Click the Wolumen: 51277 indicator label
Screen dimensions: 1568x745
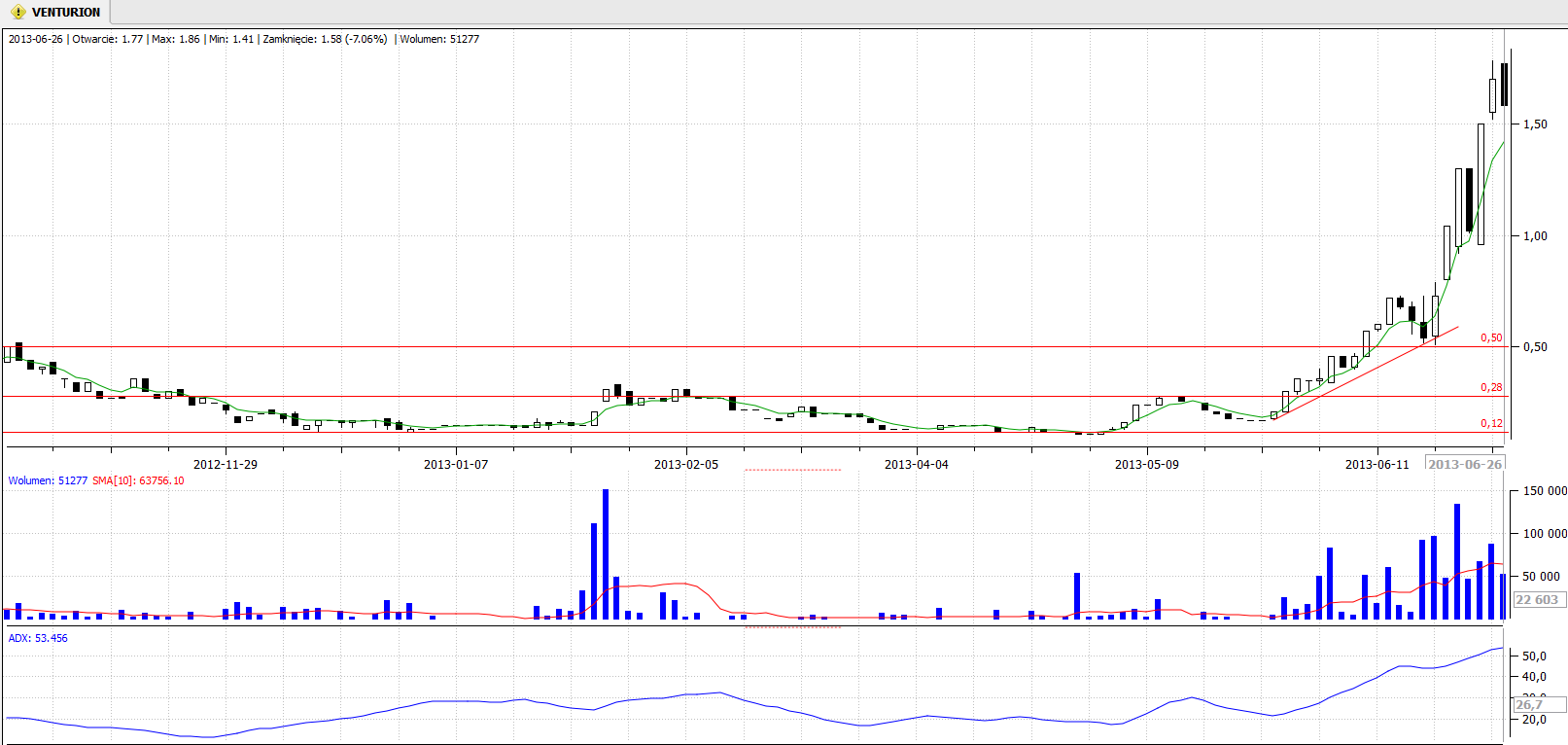pyautogui.click(x=48, y=480)
